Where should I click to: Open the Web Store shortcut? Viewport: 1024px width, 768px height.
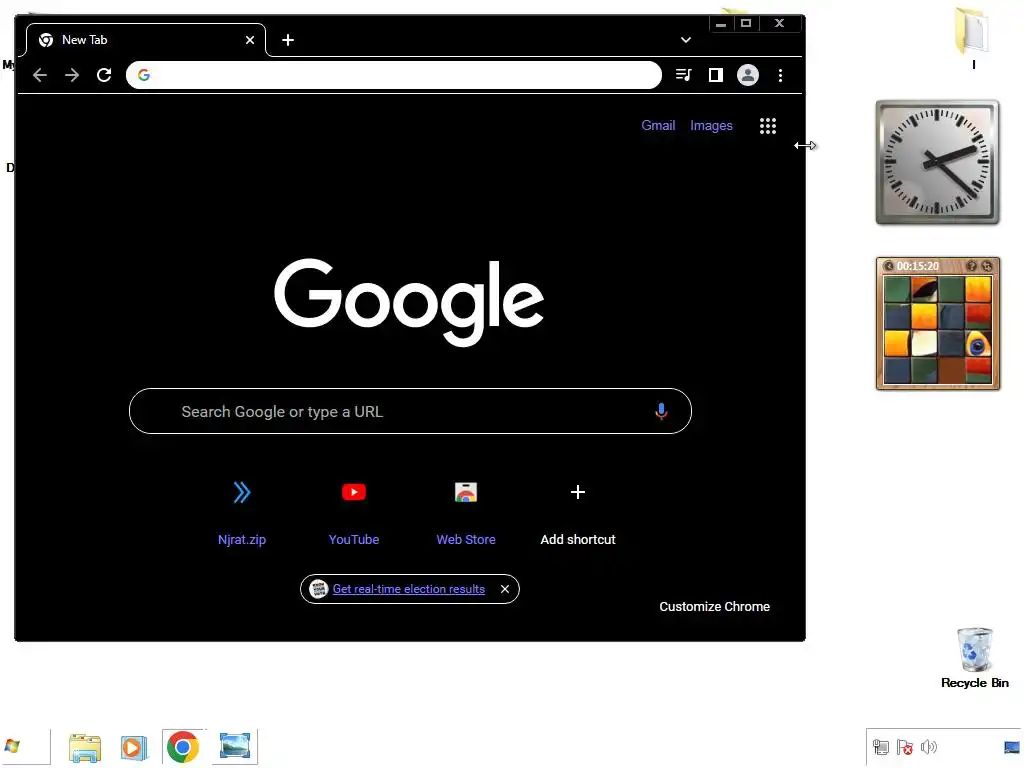pos(466,511)
